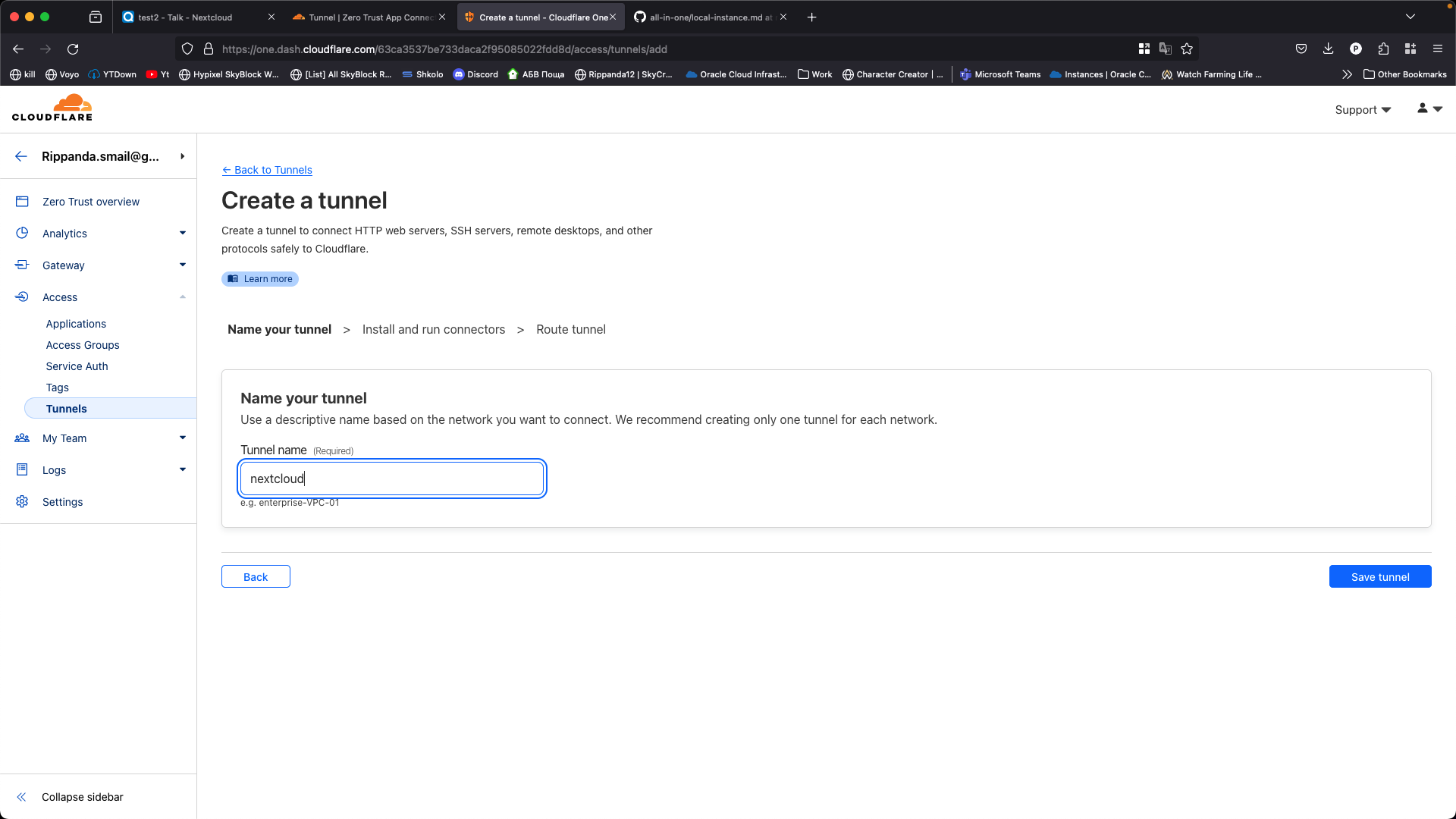Switch to test2 - Talk - Nextcloud tab

197,17
